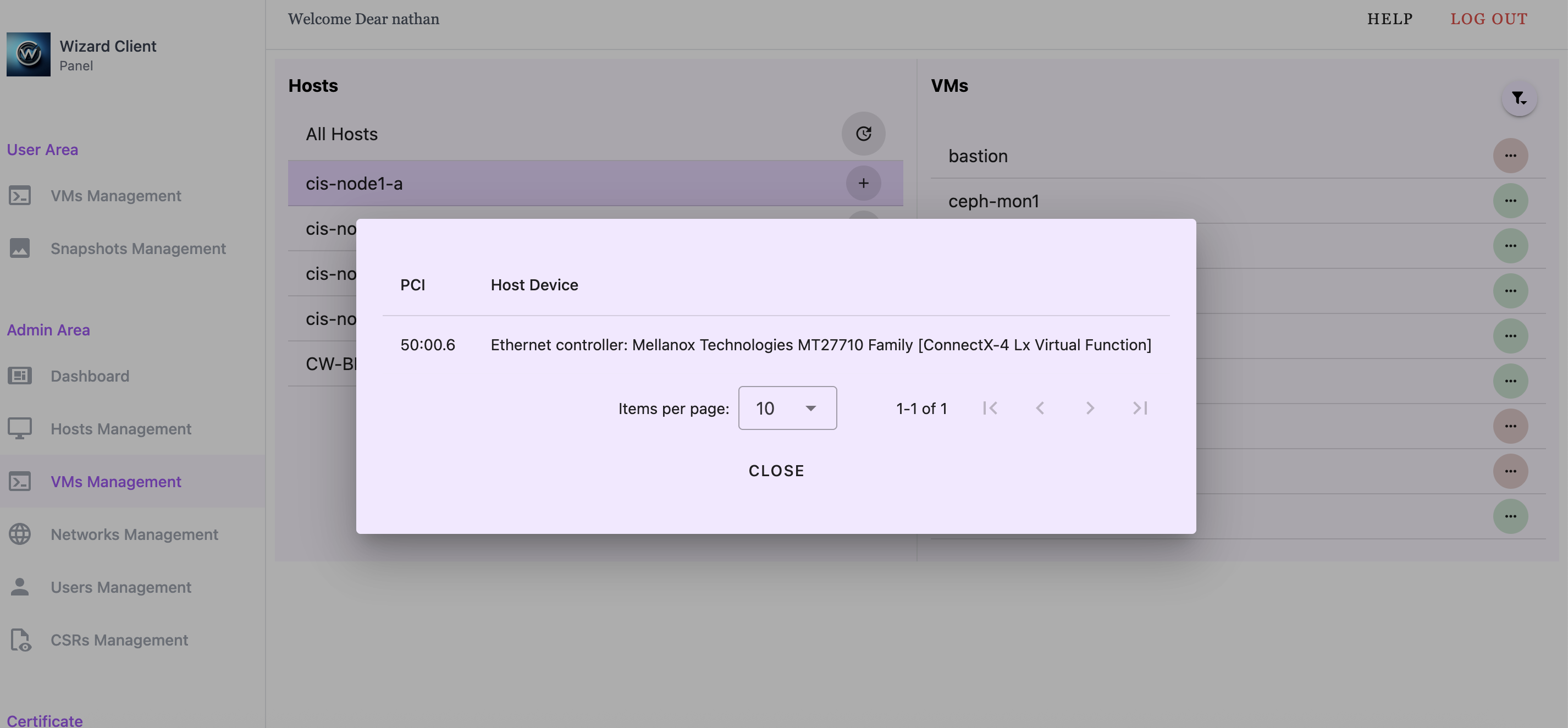Open CSRs Management

point(119,639)
